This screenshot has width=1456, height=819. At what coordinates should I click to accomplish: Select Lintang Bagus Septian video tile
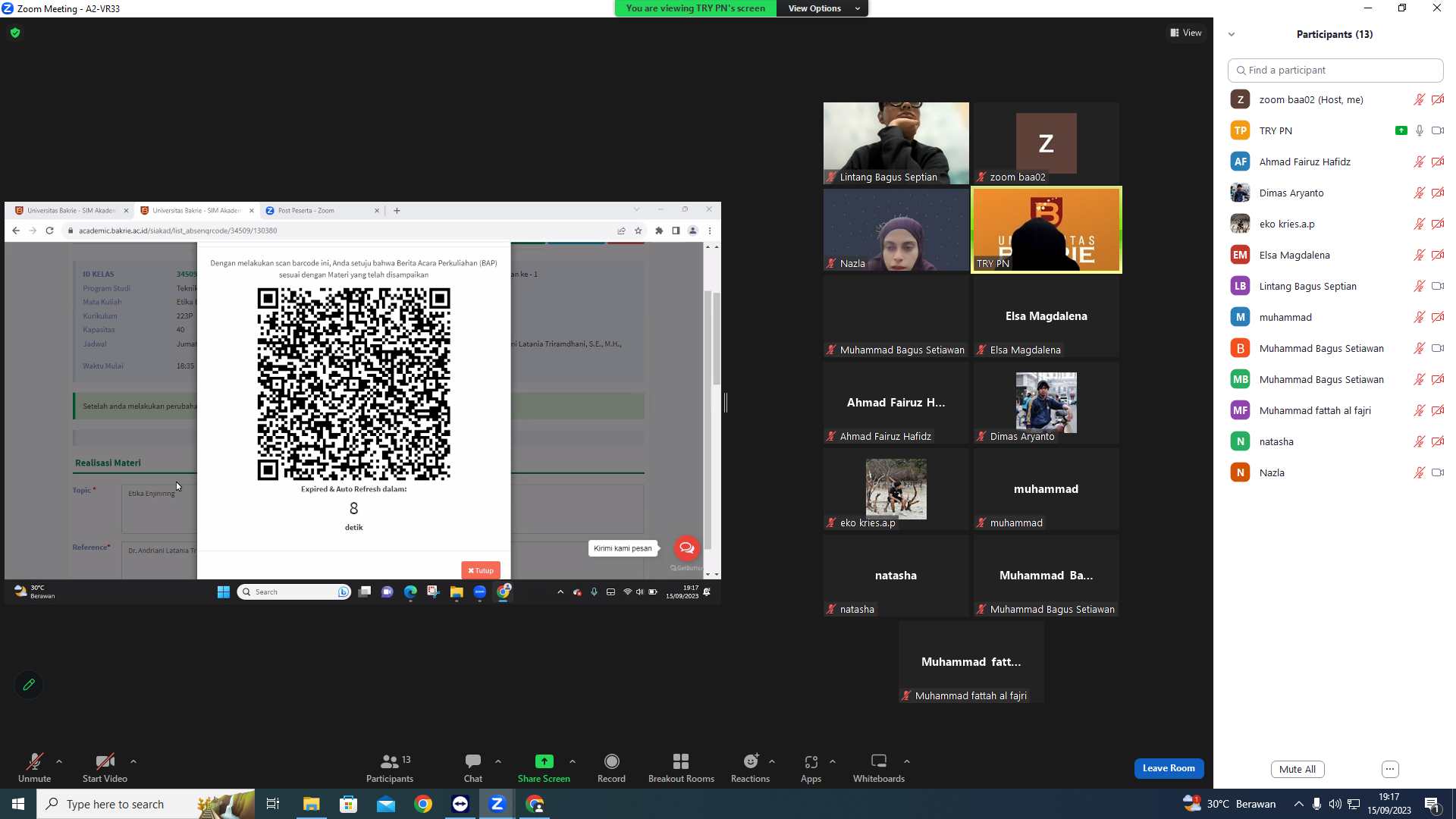[896, 143]
